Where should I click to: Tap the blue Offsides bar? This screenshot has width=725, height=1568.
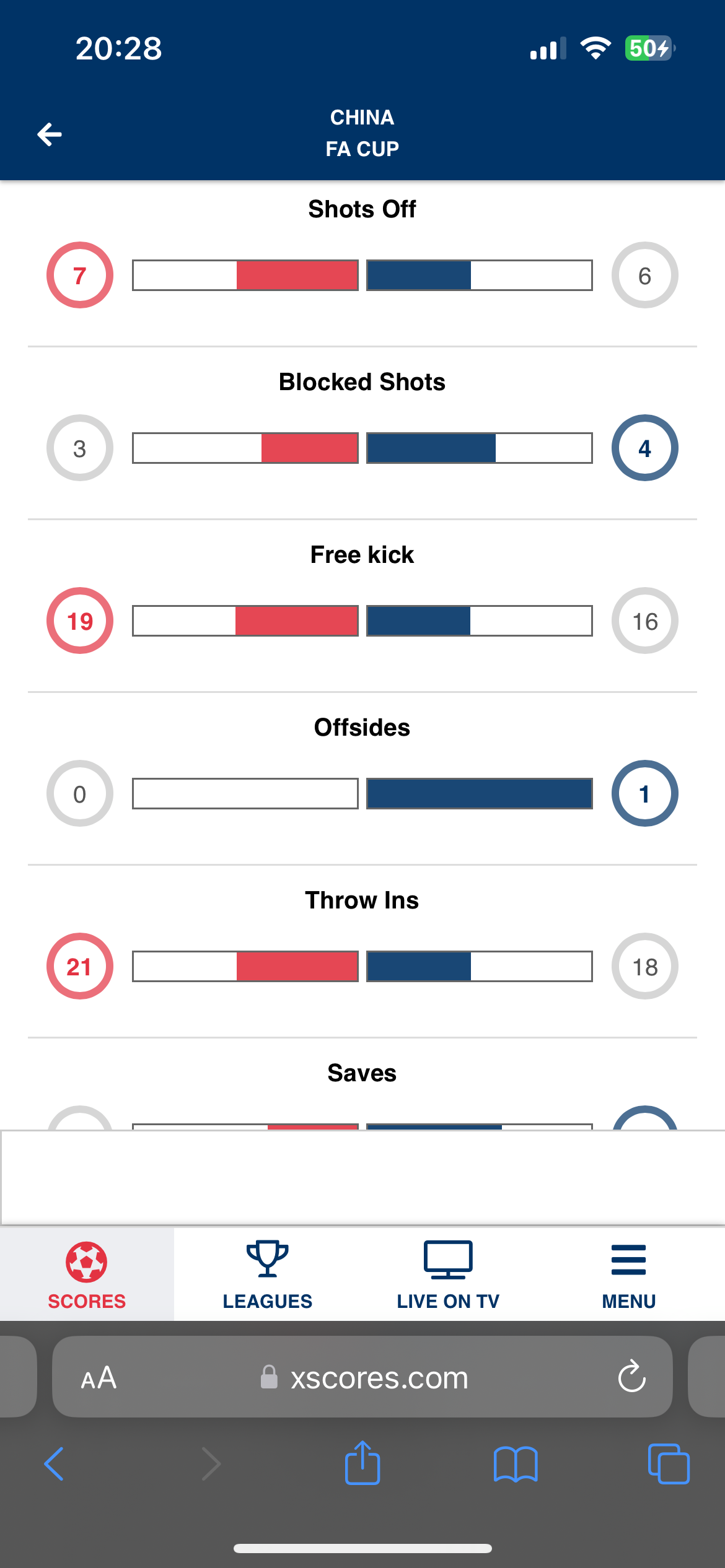tap(479, 794)
